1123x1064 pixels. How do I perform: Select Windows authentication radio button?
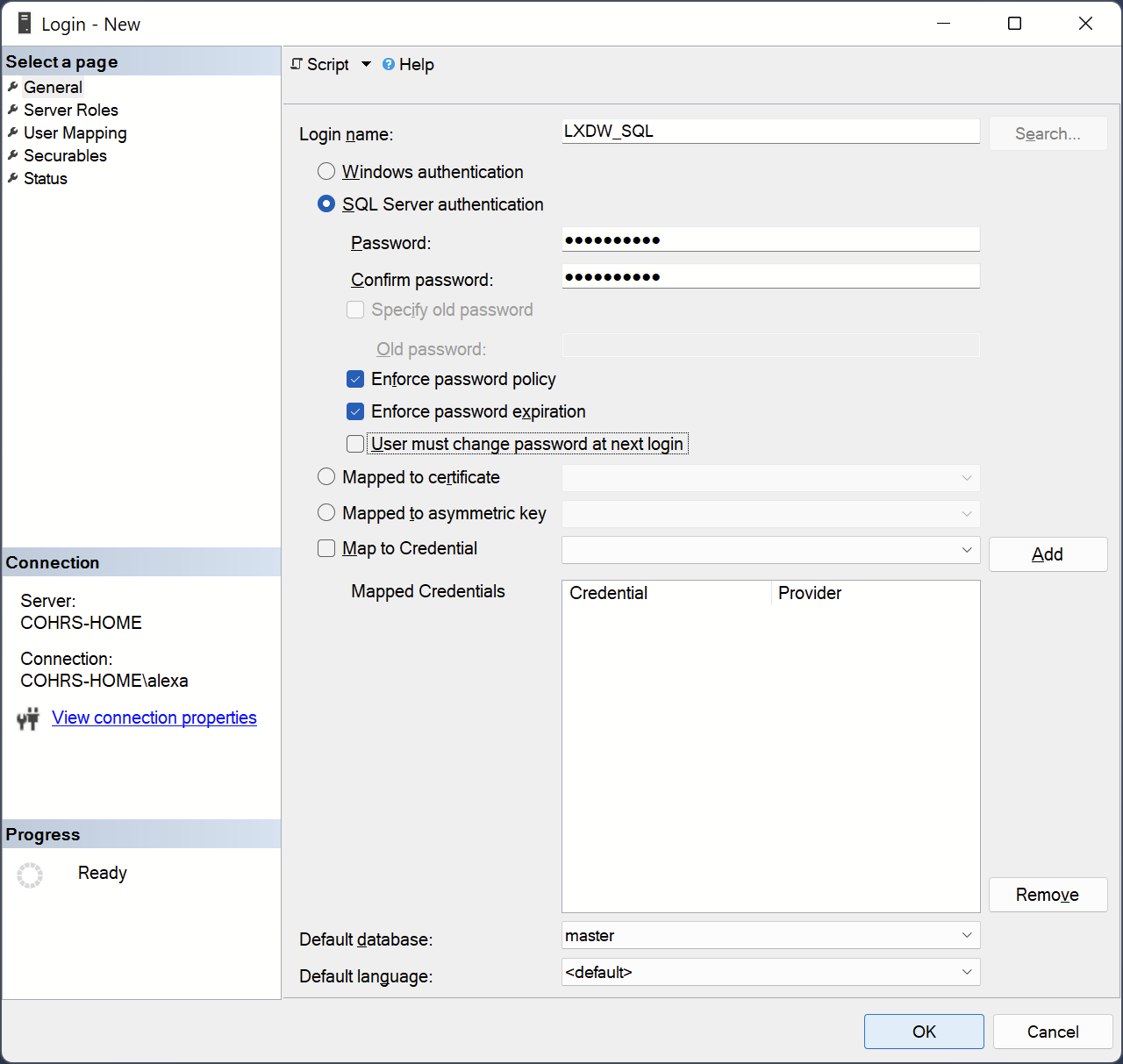326,172
